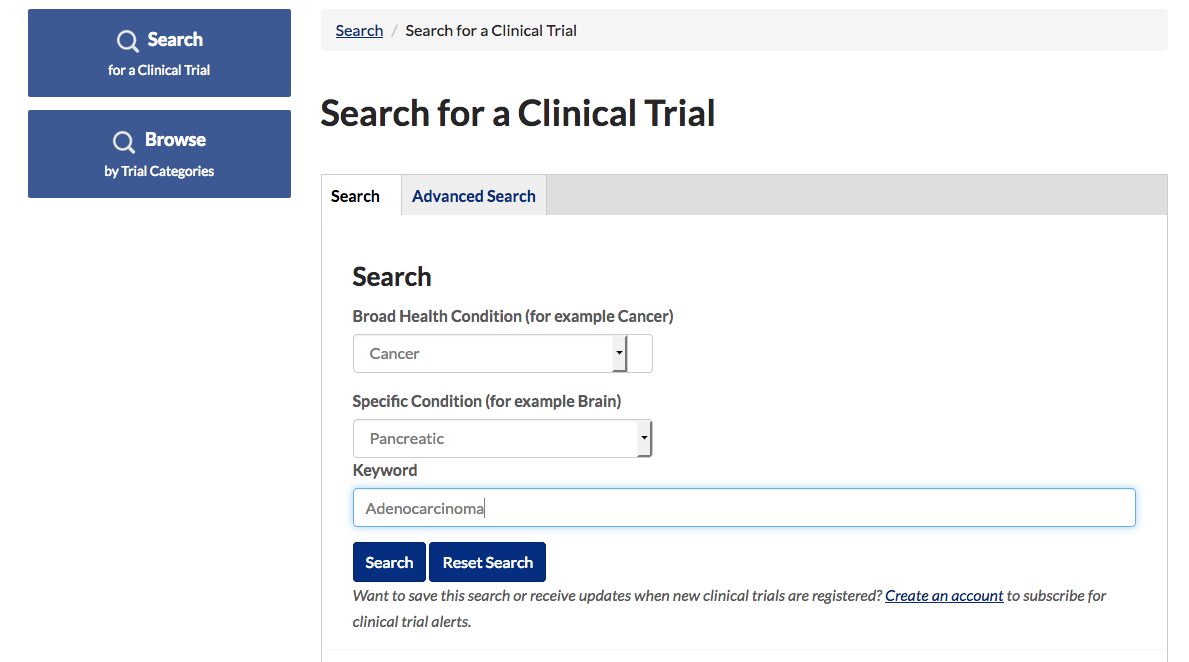Focus the Keyword field containing Adenocarcinoma
Image resolution: width=1189 pixels, height=662 pixels.
(x=744, y=507)
